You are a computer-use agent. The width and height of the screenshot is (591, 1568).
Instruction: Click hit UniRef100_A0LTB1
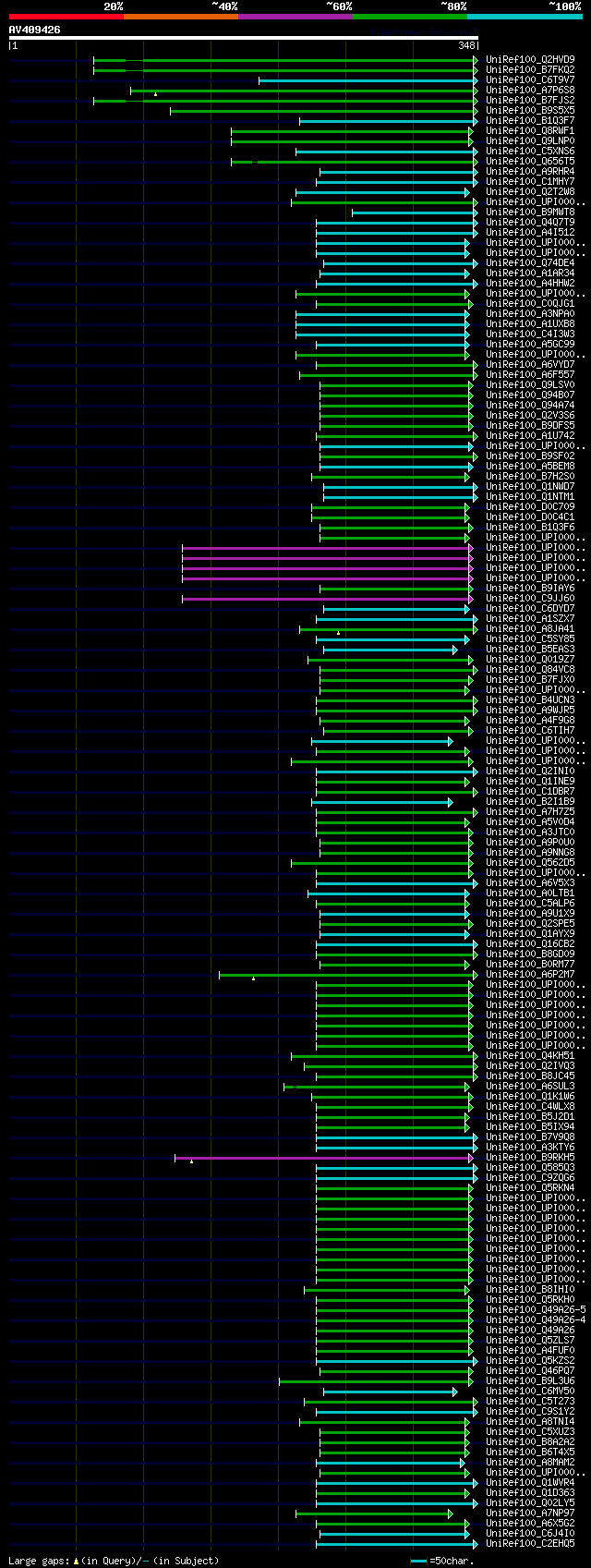(530, 893)
